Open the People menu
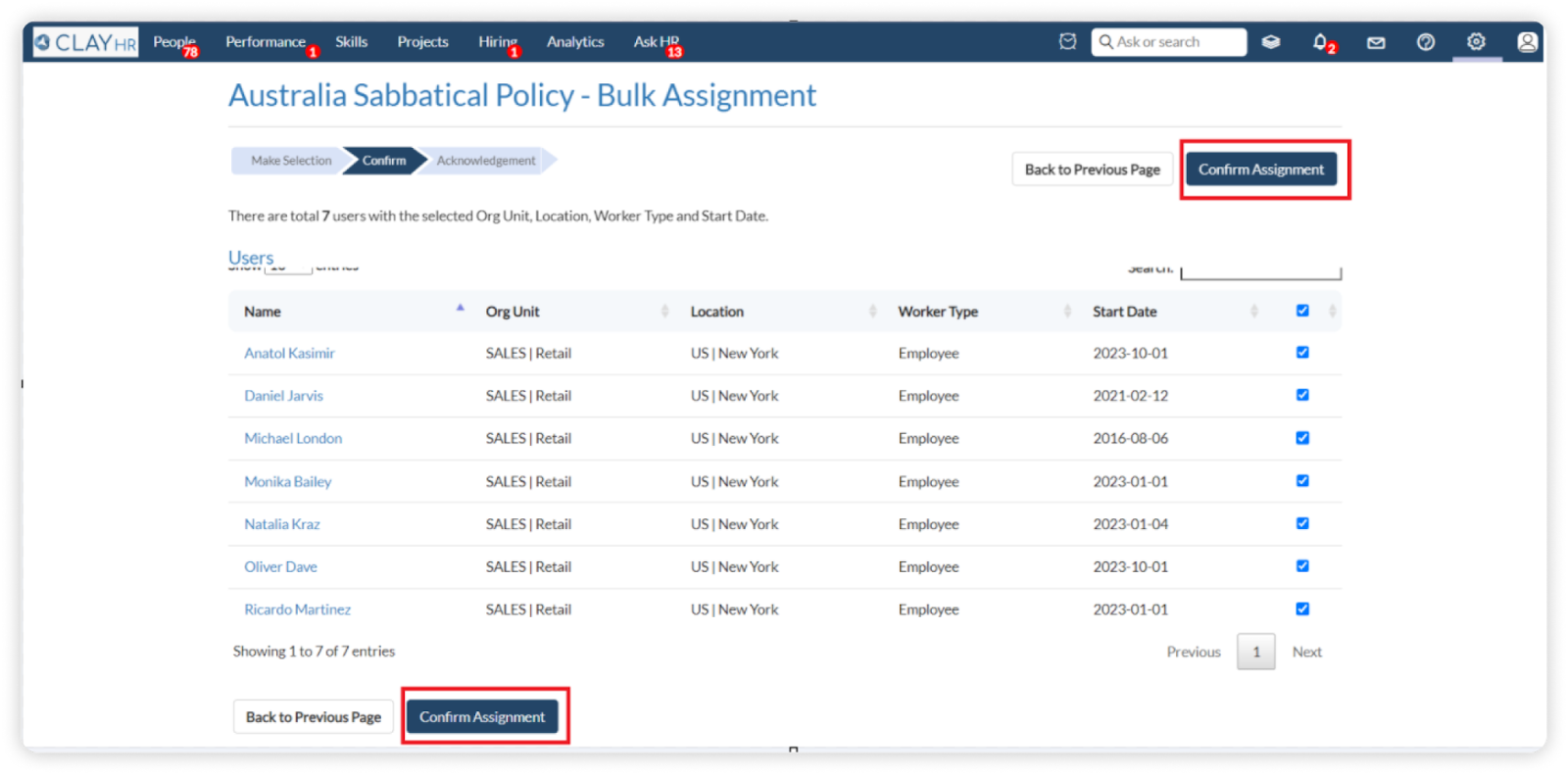This screenshot has width=1568, height=775. [174, 42]
